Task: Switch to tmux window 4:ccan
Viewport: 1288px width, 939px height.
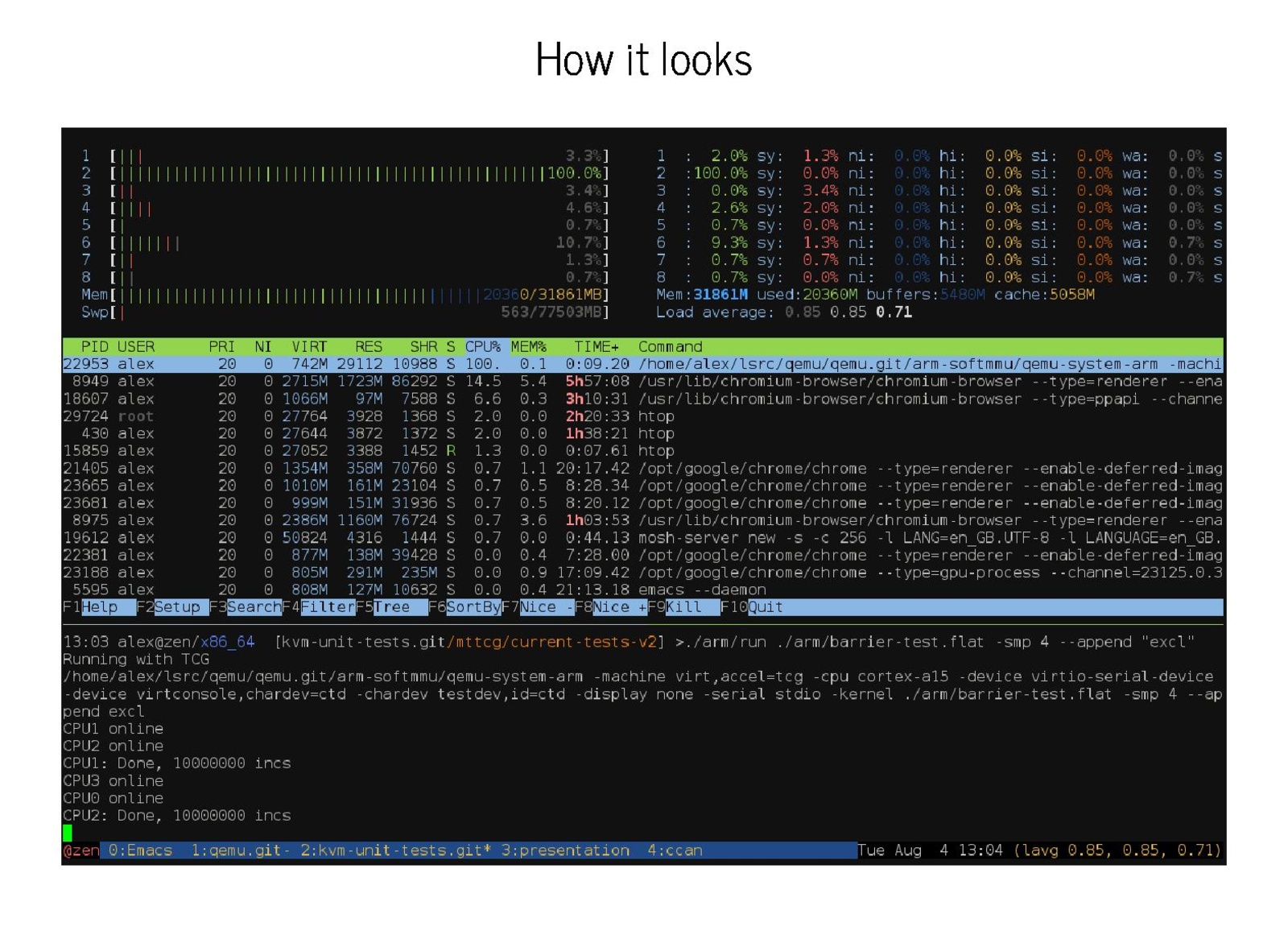Action: coord(675,850)
